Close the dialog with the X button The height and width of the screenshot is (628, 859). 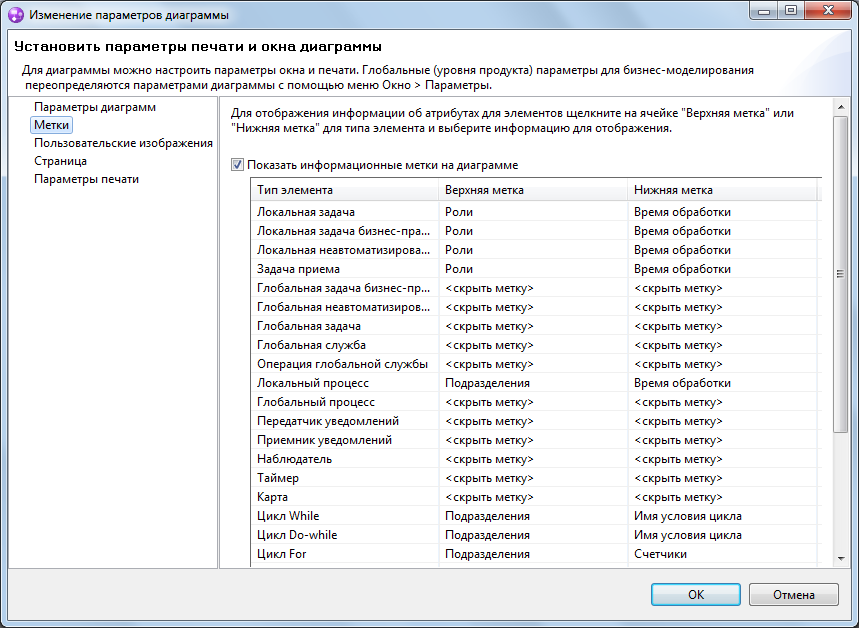coord(828,10)
